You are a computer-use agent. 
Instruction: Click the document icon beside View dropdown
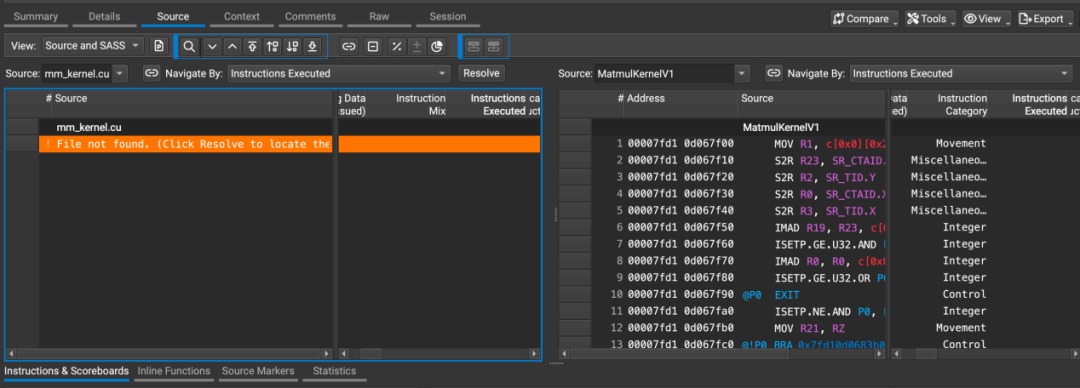tap(159, 46)
